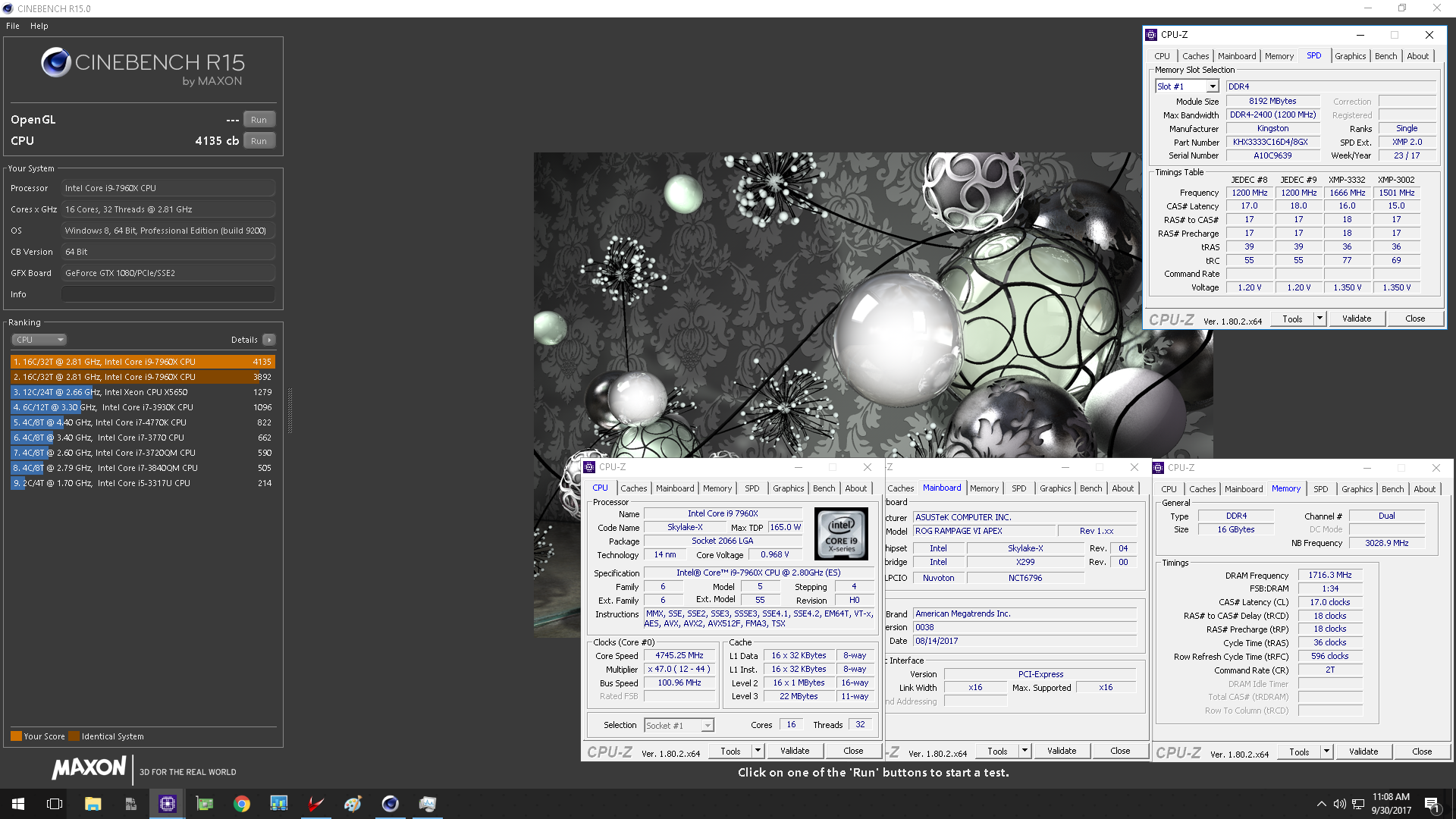1456x819 pixels.
Task: Open the Windows Start menu
Action: (x=18, y=804)
